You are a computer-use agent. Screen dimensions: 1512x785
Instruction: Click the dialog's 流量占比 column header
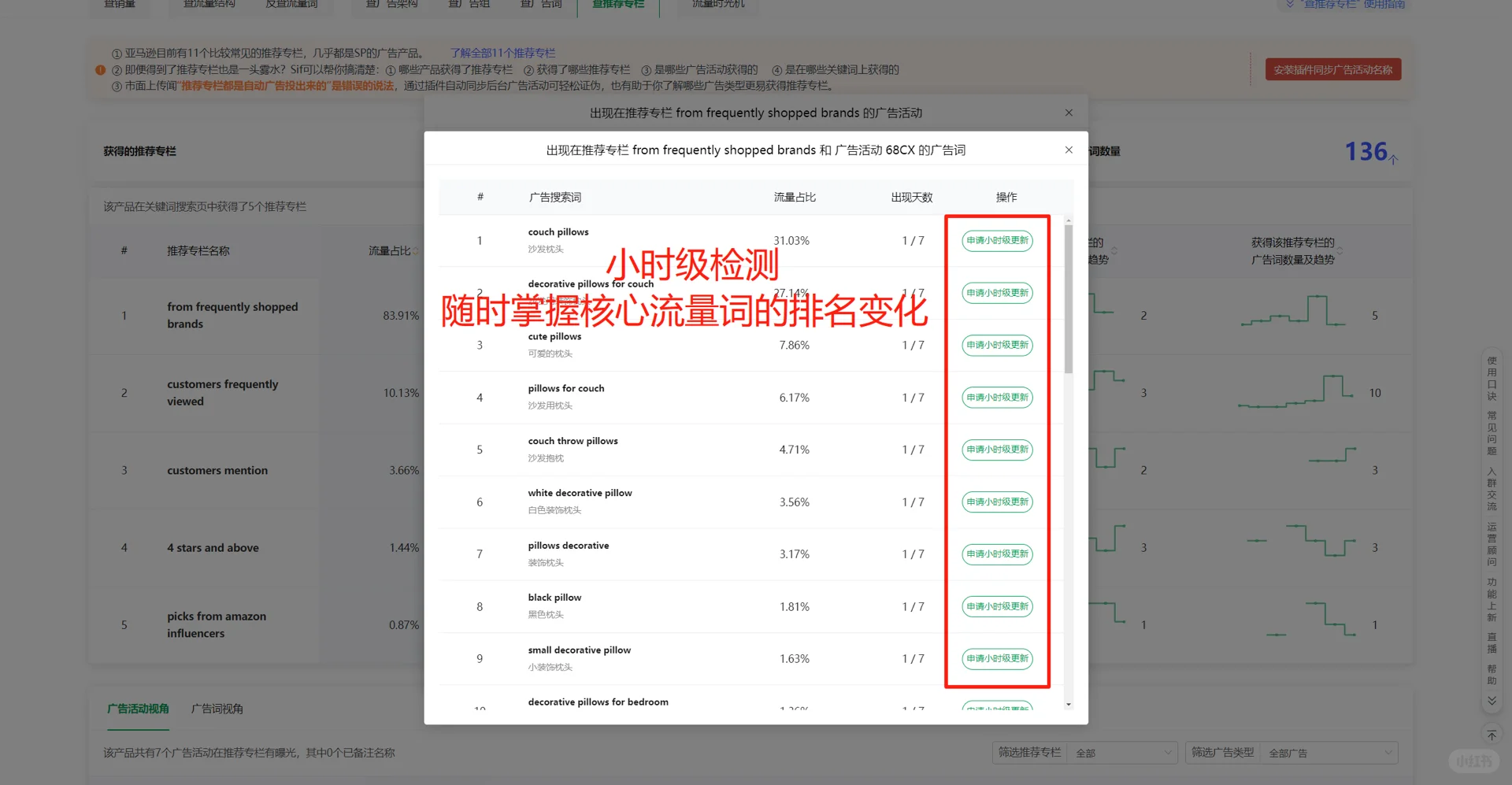click(x=795, y=197)
